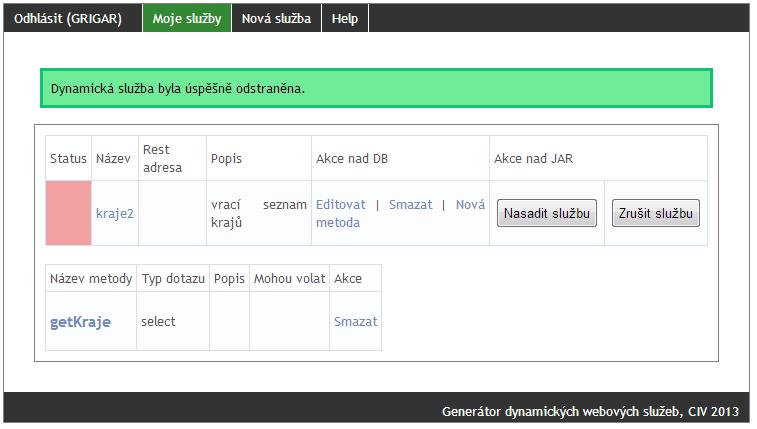Delete getKraje method via Smazat link
The width and height of the screenshot is (757, 429).
(x=355, y=321)
